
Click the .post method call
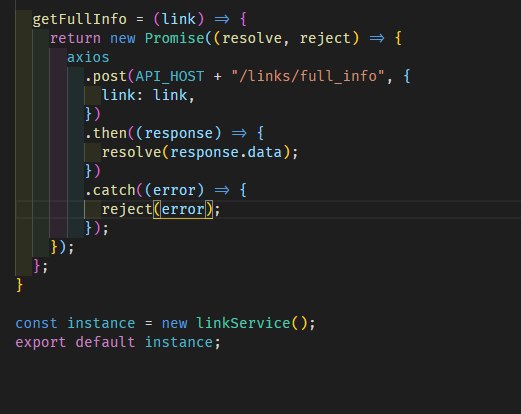[x=106, y=76]
